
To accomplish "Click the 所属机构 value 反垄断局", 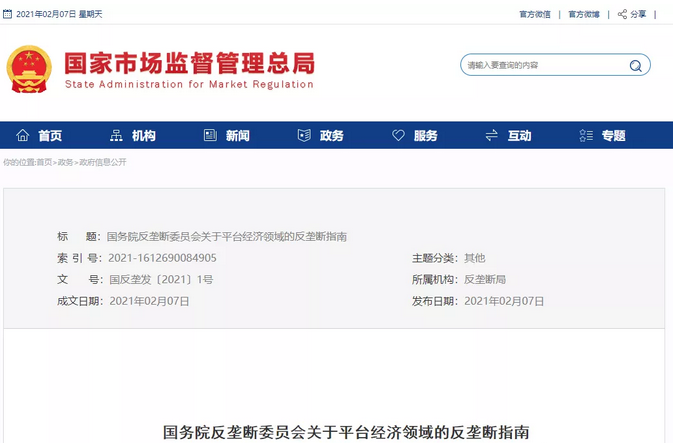I will click(x=485, y=279).
